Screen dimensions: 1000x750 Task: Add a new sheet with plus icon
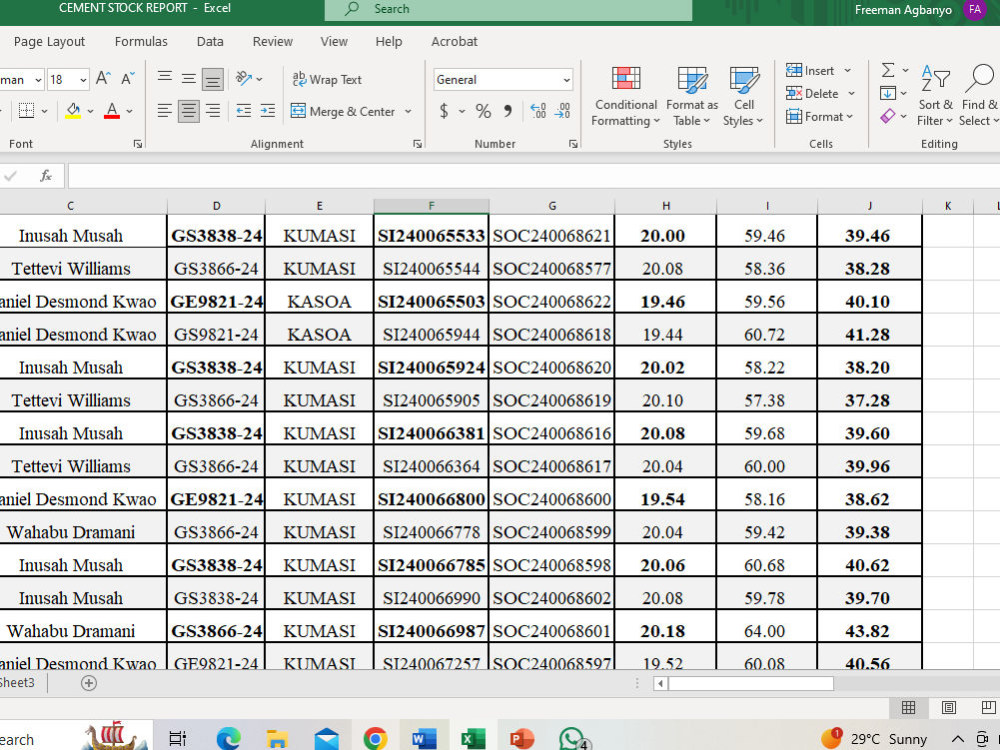89,683
